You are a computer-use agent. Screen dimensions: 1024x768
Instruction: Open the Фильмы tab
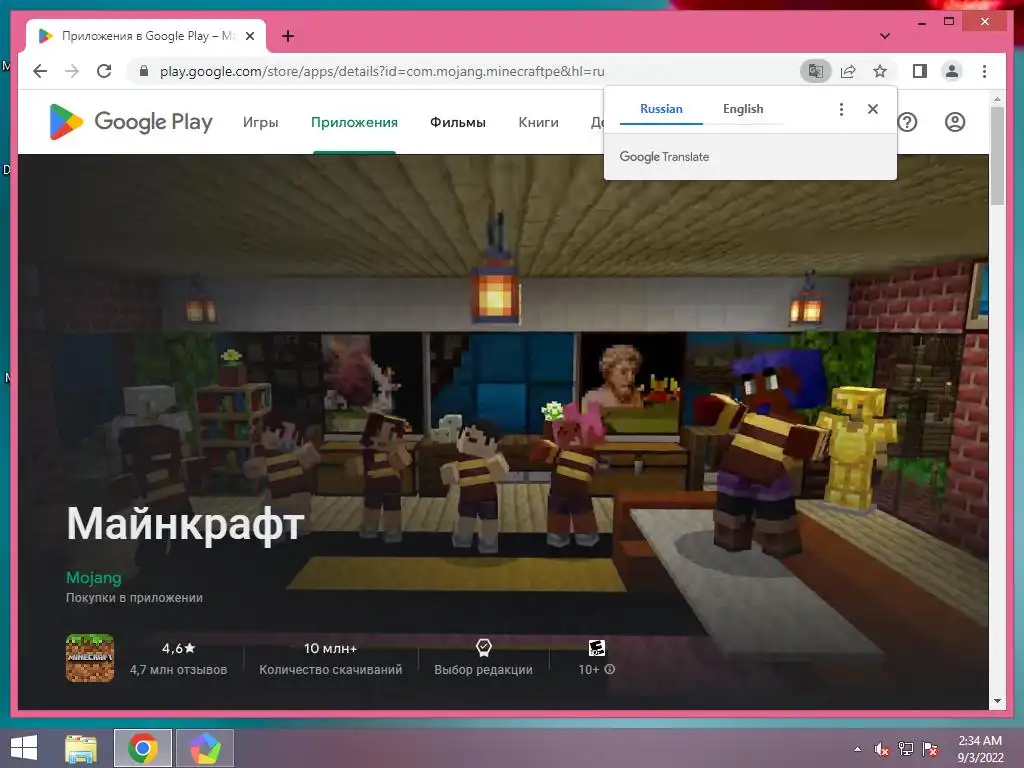pyautogui.click(x=458, y=122)
